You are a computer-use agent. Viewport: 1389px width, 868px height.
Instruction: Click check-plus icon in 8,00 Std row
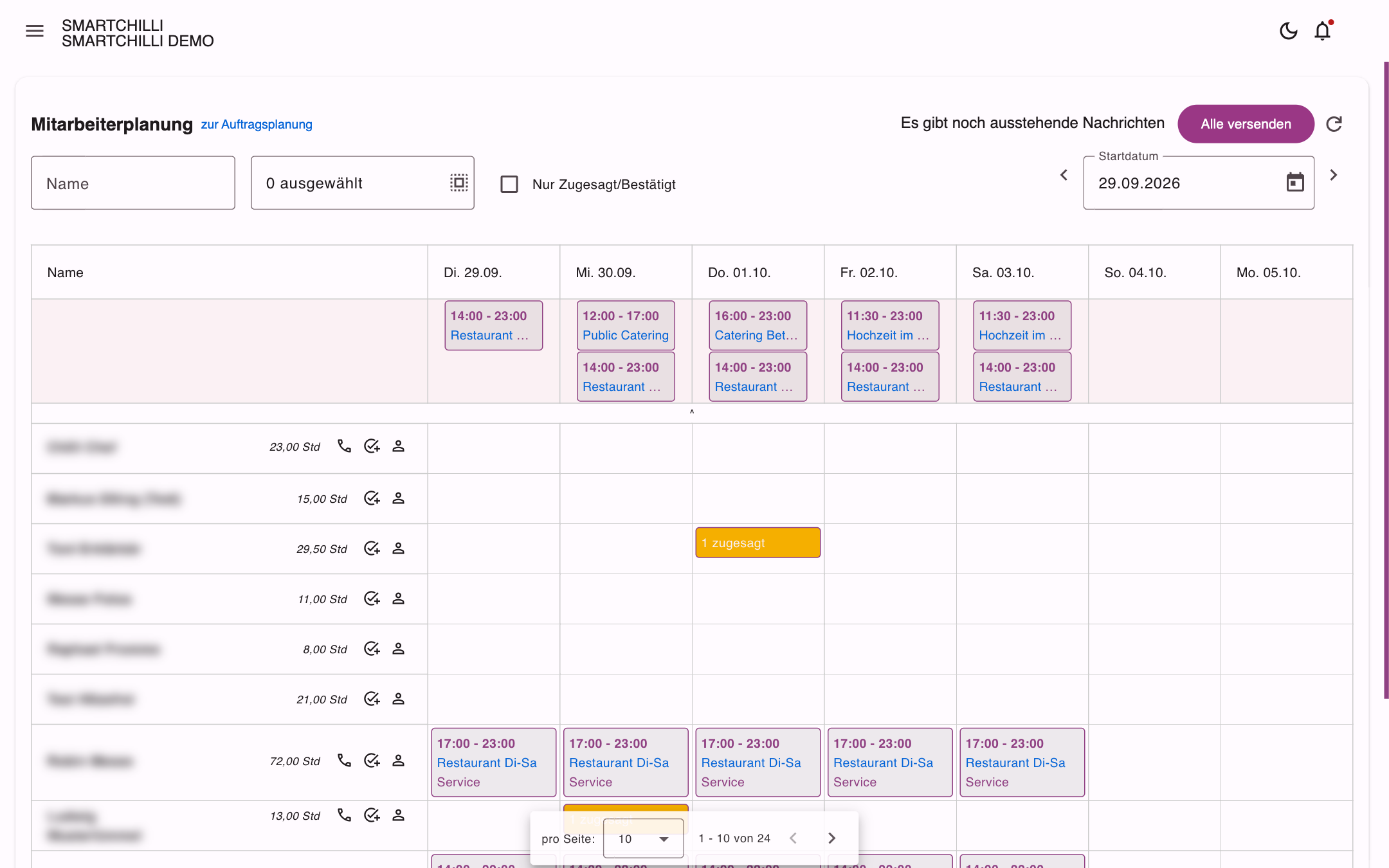click(372, 649)
